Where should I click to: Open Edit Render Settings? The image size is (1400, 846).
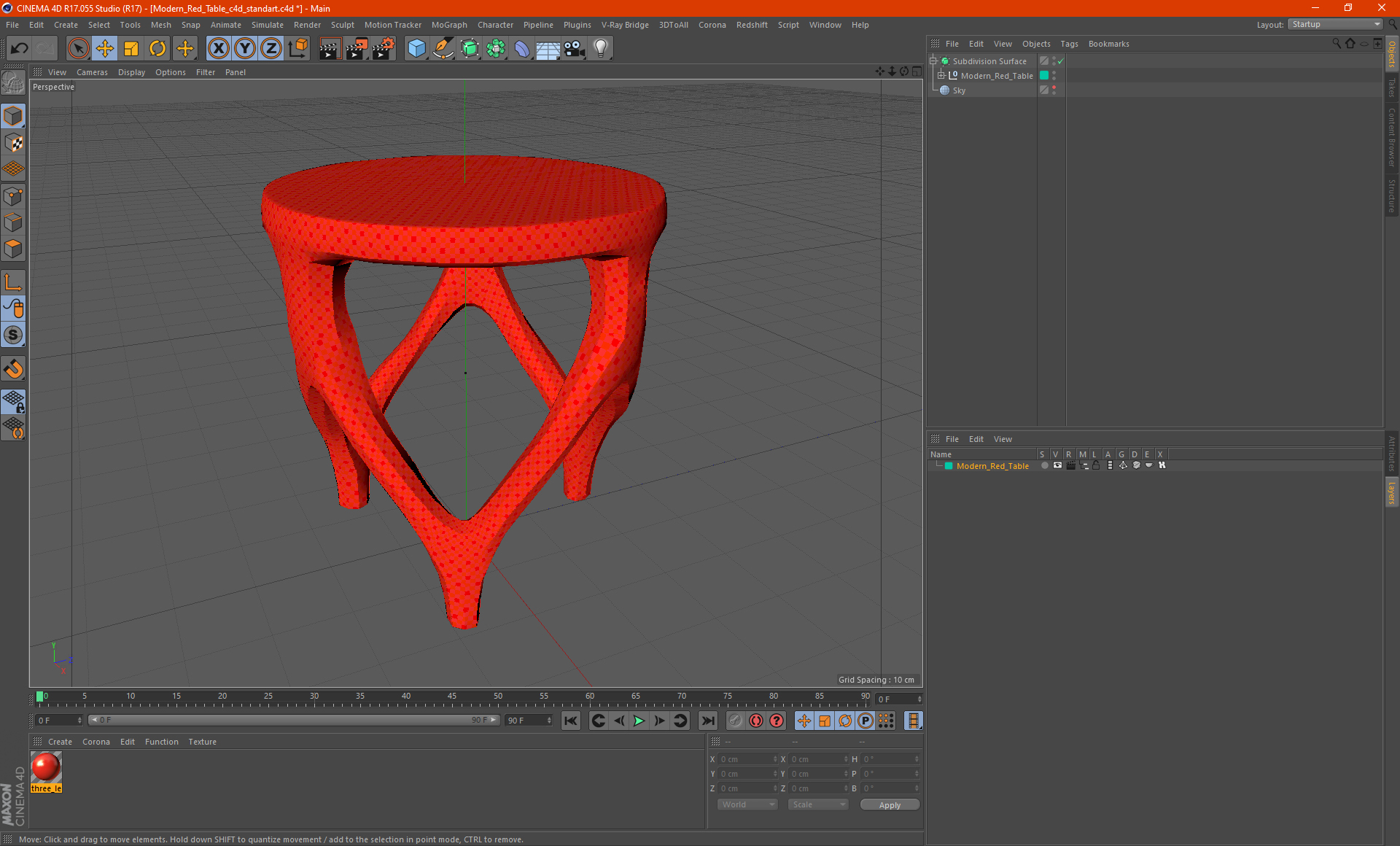[x=384, y=48]
